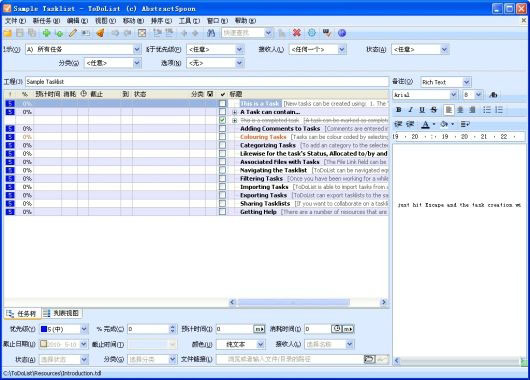
Task: Check the box for Adding Comments to Tasks
Action: [x=222, y=128]
